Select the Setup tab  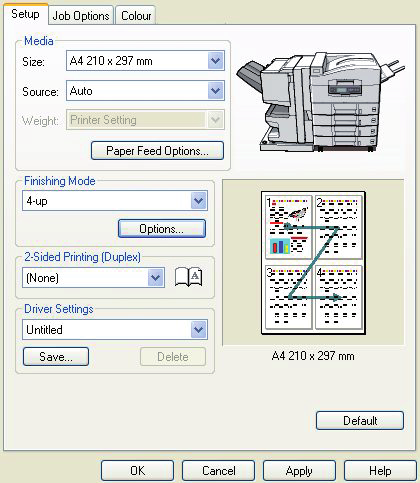(x=25, y=14)
